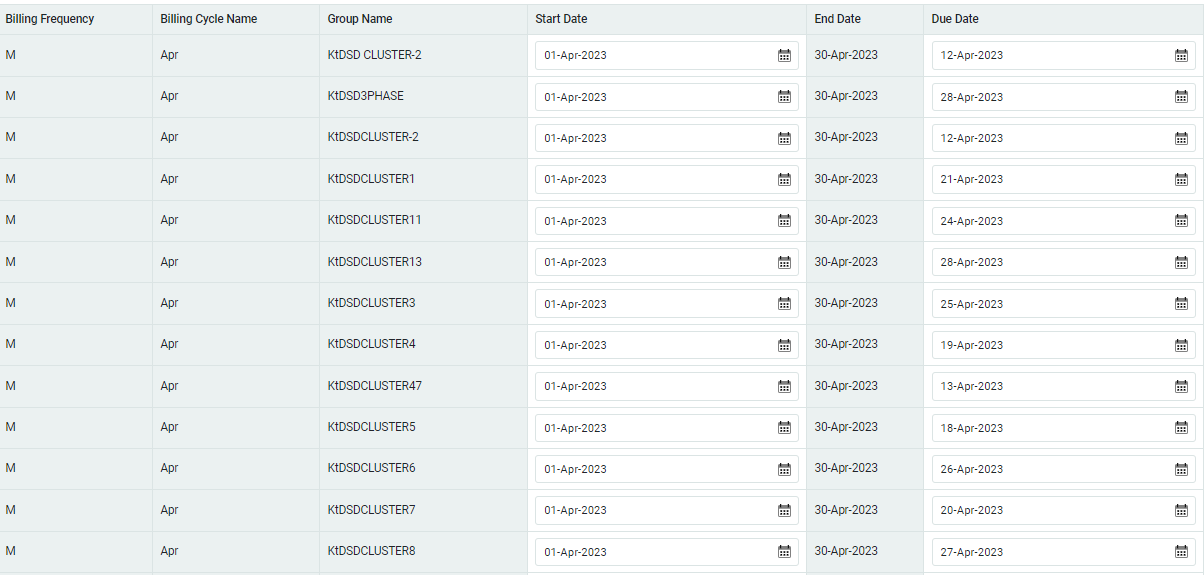Open Due Date calendar for KtDSDCLUSTER7 row
This screenshot has width=1204, height=575.
click(1181, 510)
